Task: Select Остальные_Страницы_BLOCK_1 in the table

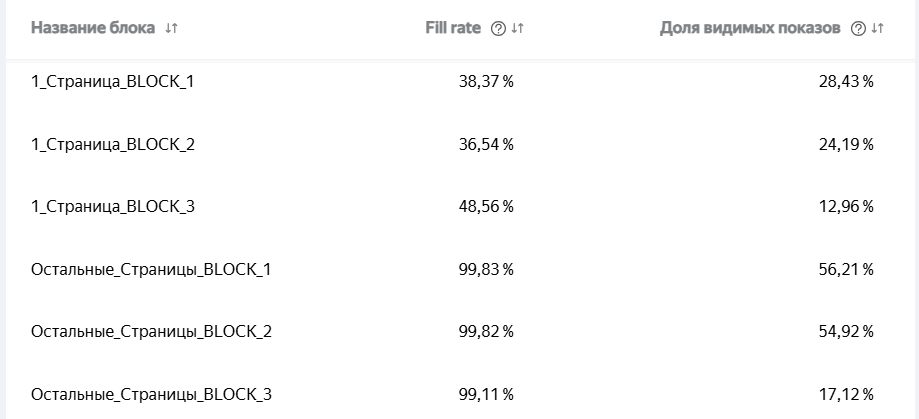Action: (x=151, y=269)
